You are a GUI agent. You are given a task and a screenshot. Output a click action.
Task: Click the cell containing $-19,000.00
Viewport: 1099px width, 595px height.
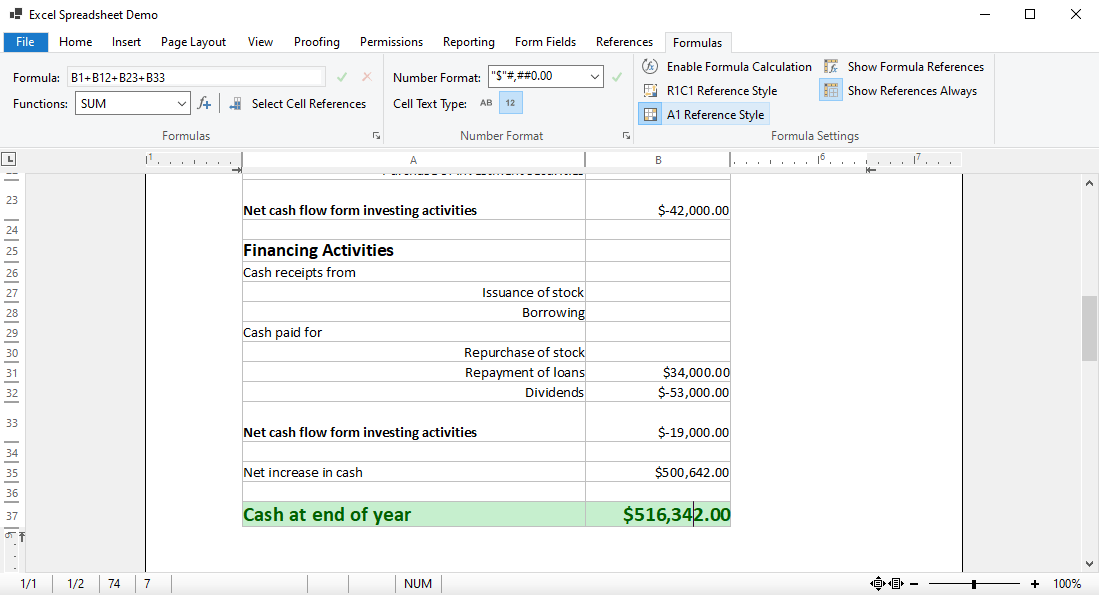coord(658,422)
